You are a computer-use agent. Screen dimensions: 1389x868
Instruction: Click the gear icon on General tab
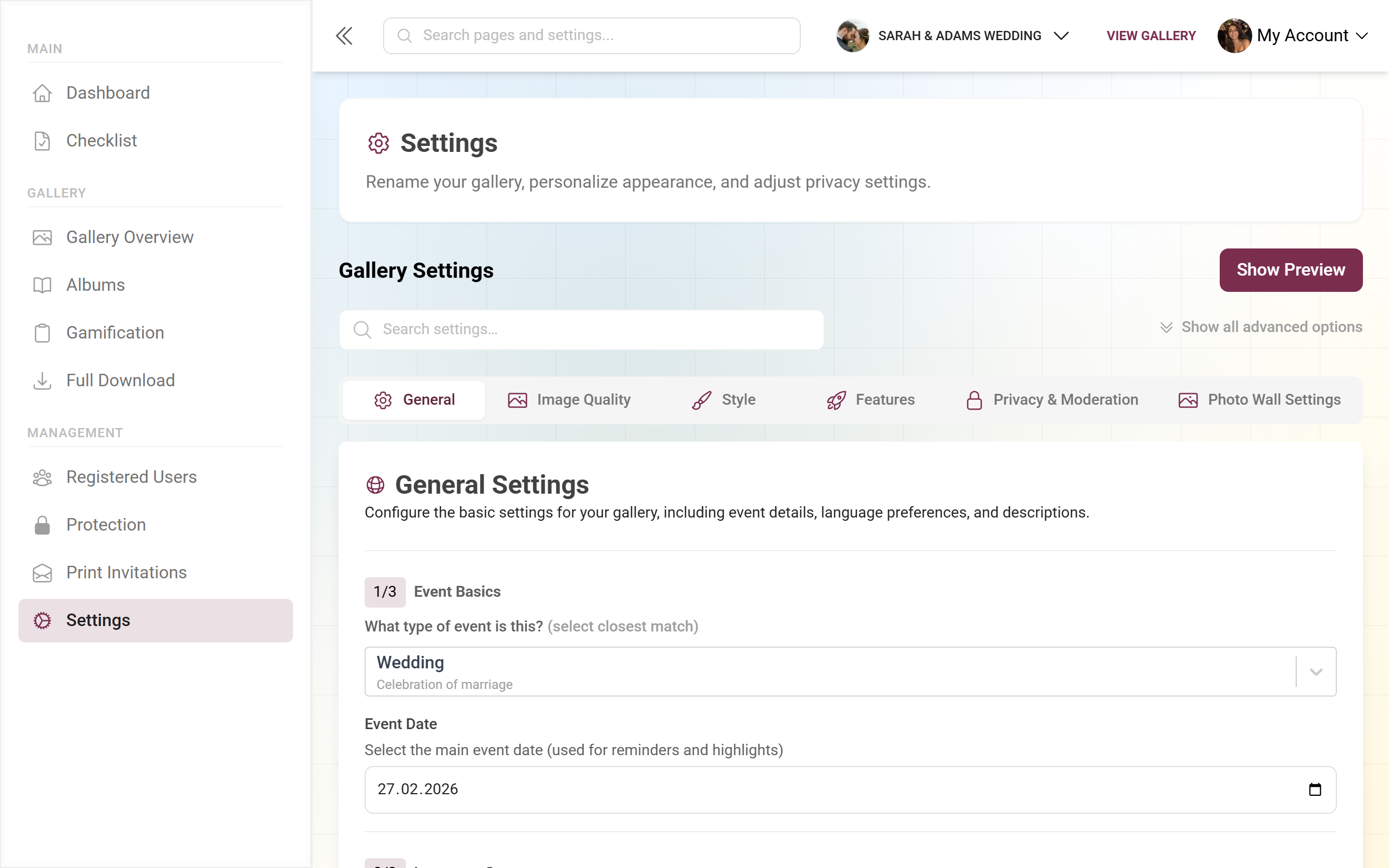coord(383,400)
